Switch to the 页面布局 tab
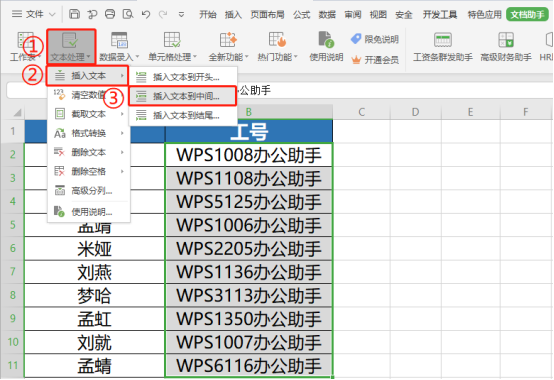The width and height of the screenshot is (554, 380). (x=267, y=14)
